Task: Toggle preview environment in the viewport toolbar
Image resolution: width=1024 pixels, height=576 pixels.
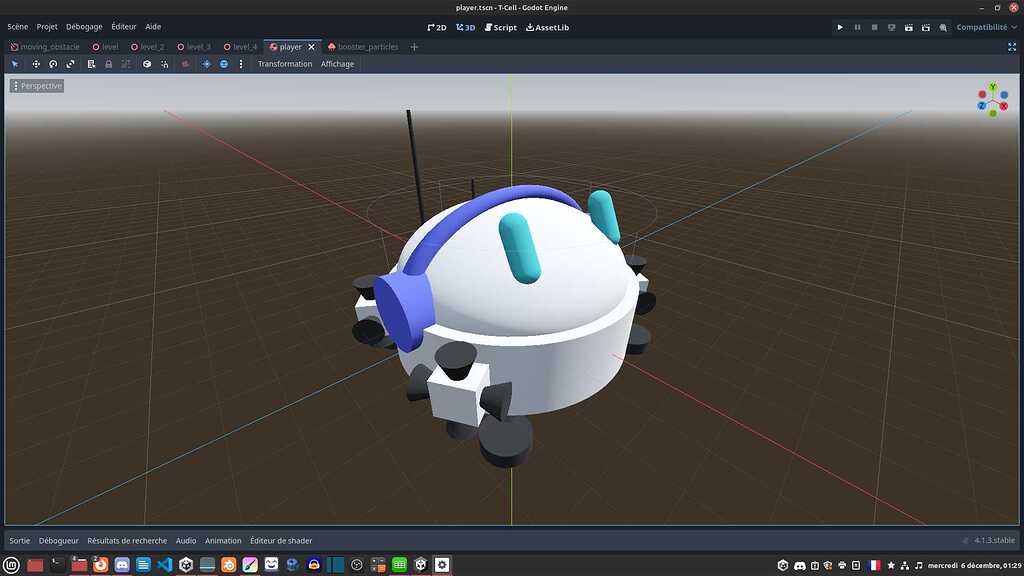Action: [x=223, y=63]
